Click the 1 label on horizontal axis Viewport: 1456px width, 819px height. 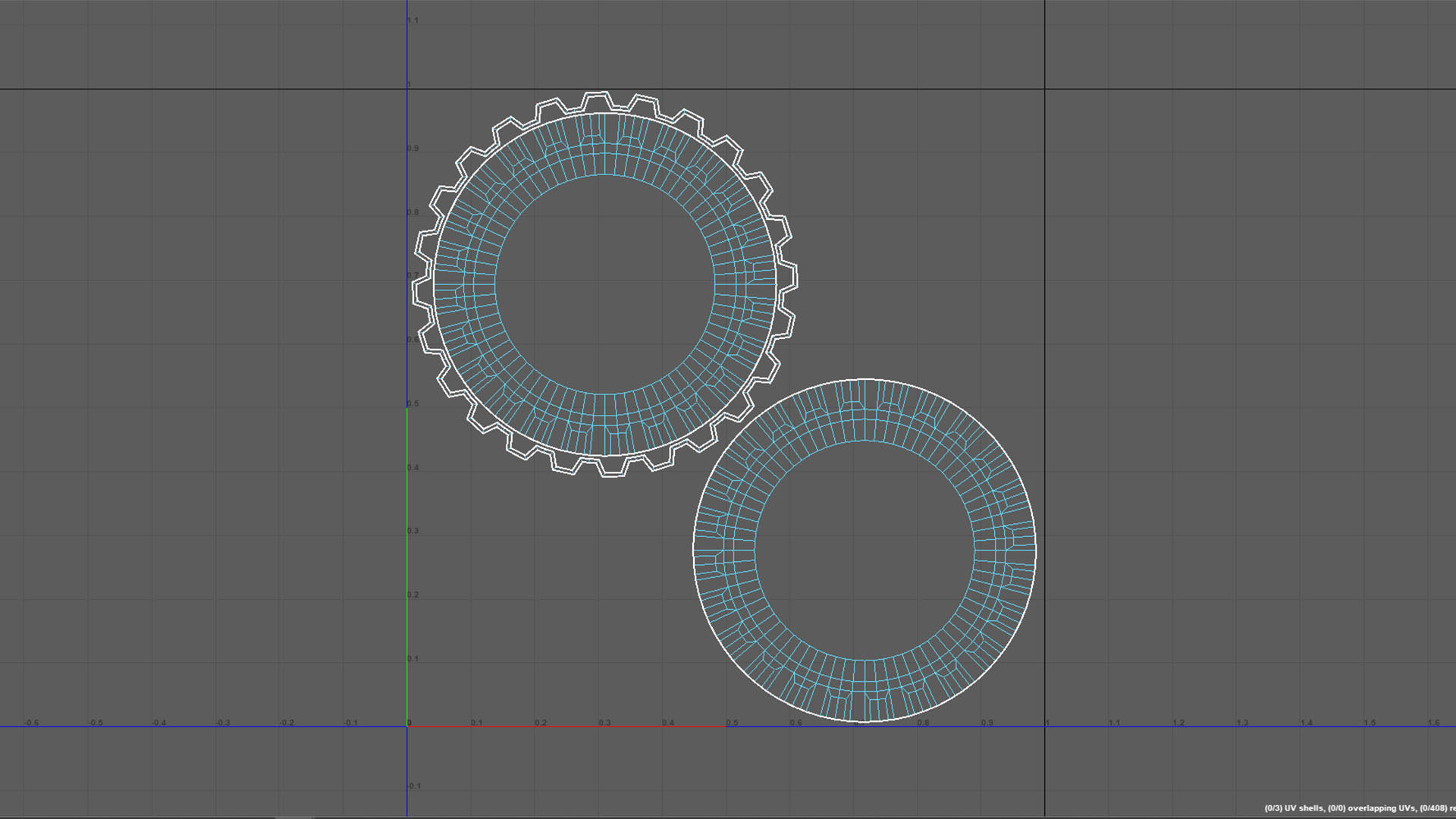pyautogui.click(x=1048, y=723)
